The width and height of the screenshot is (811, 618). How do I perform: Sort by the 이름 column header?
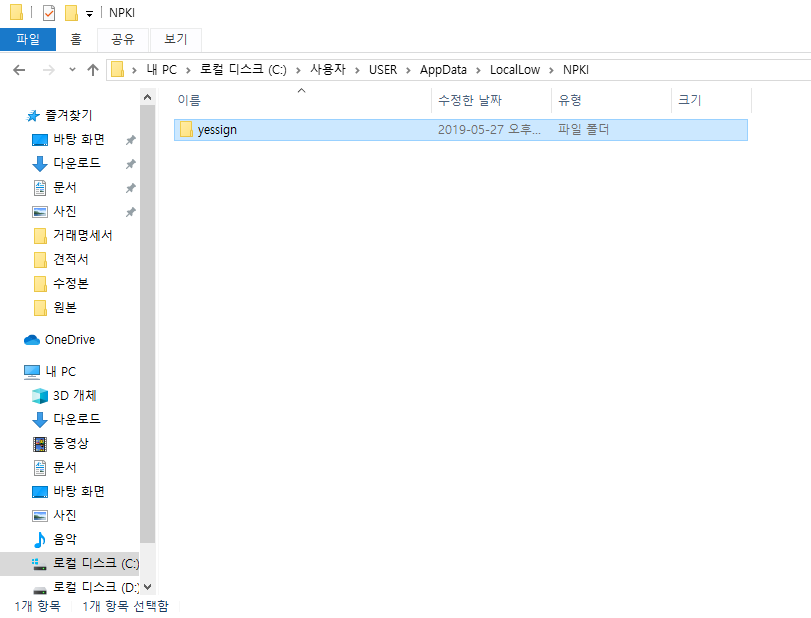click(303, 100)
